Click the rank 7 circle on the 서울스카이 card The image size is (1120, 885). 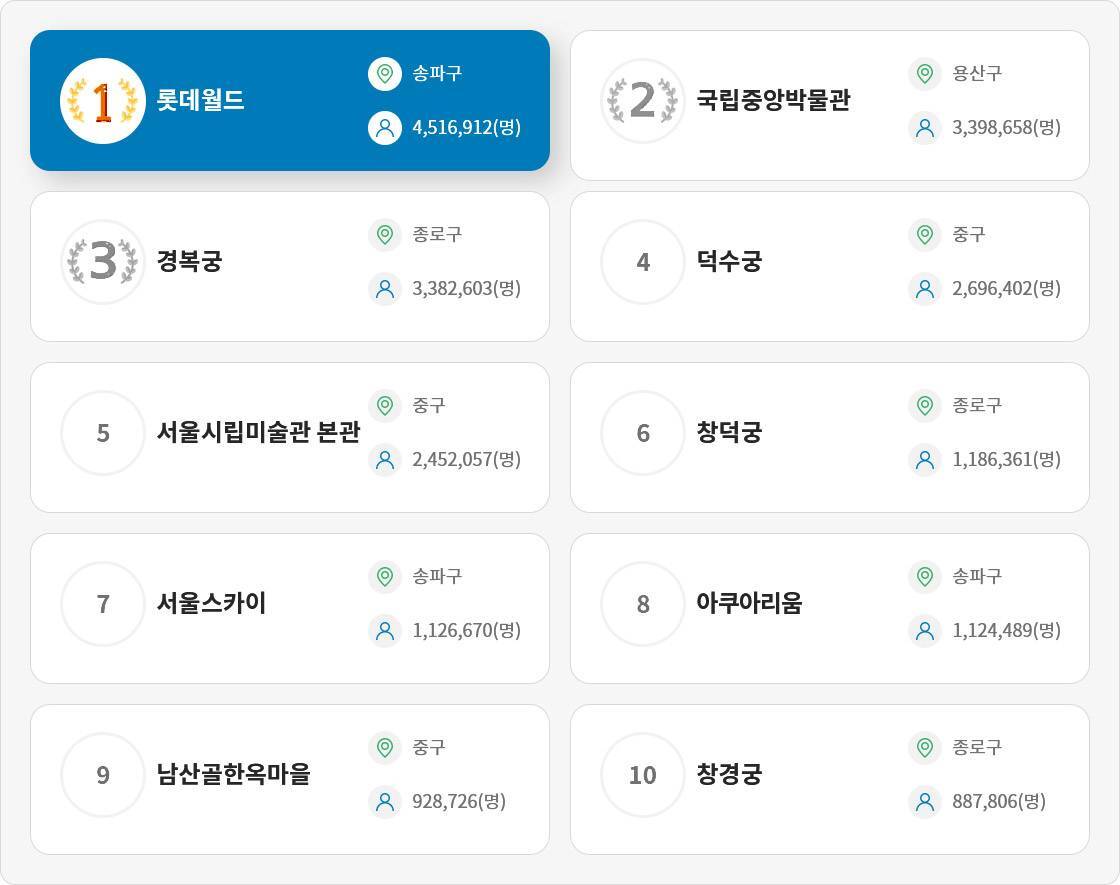point(103,604)
